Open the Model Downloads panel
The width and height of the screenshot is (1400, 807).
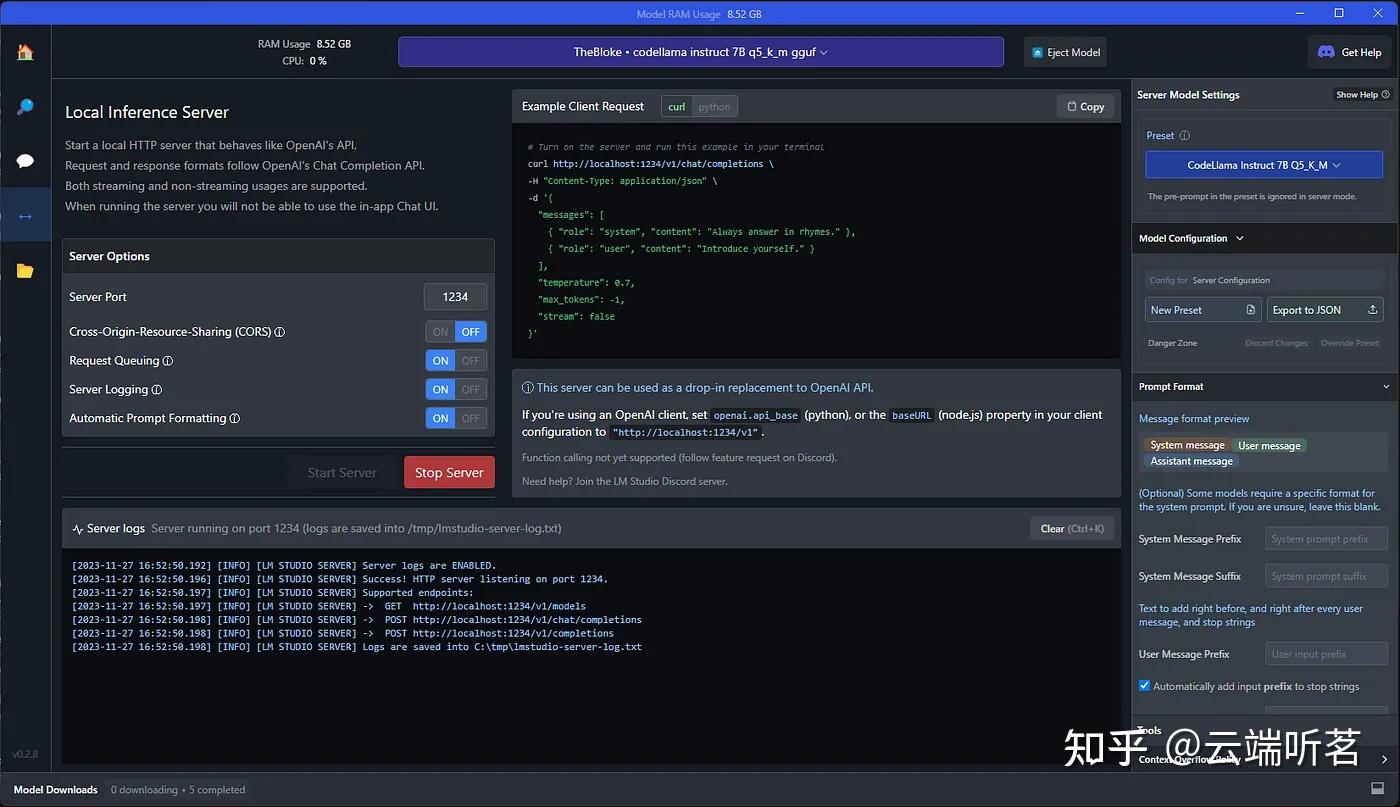(55, 789)
